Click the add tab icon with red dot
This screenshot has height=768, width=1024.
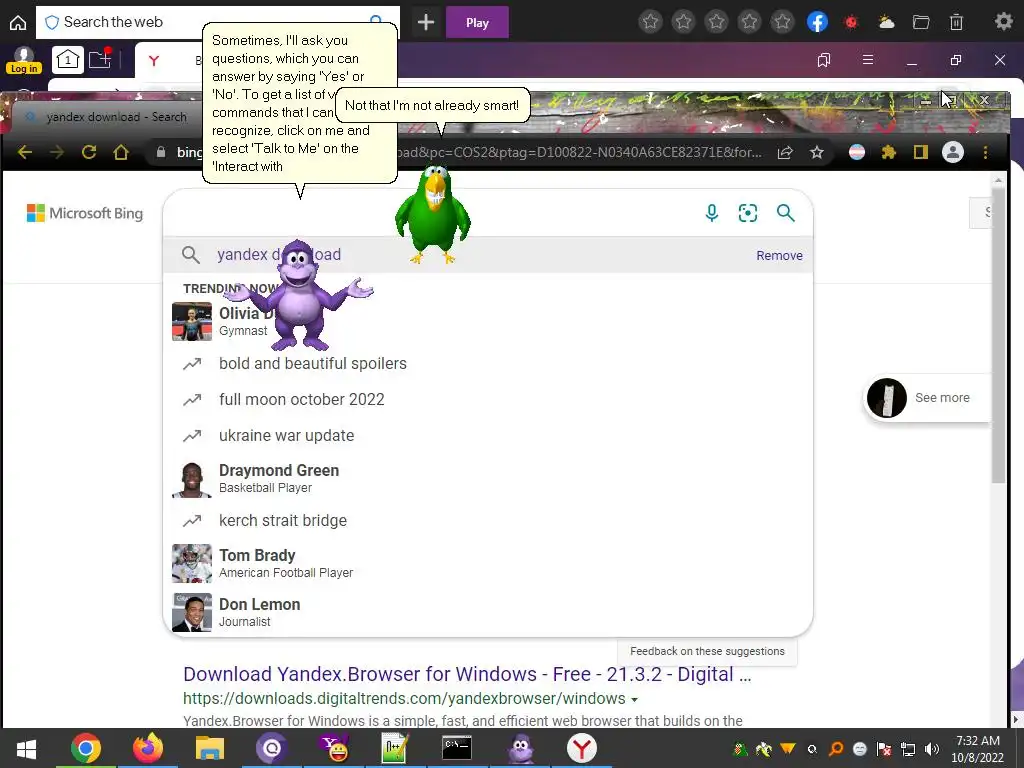pyautogui.click(x=100, y=59)
